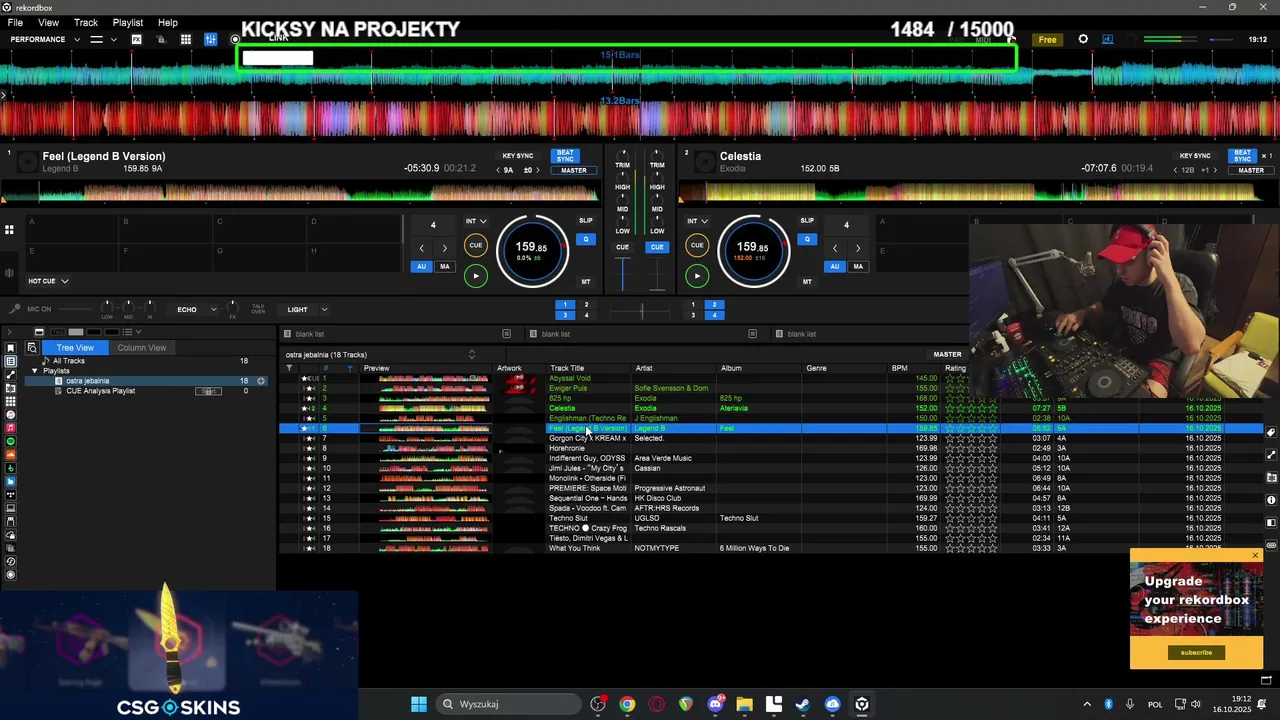Viewport: 1280px width, 720px height.
Task: Open the Collection icon in sidebar
Action: pyautogui.click(x=11, y=361)
